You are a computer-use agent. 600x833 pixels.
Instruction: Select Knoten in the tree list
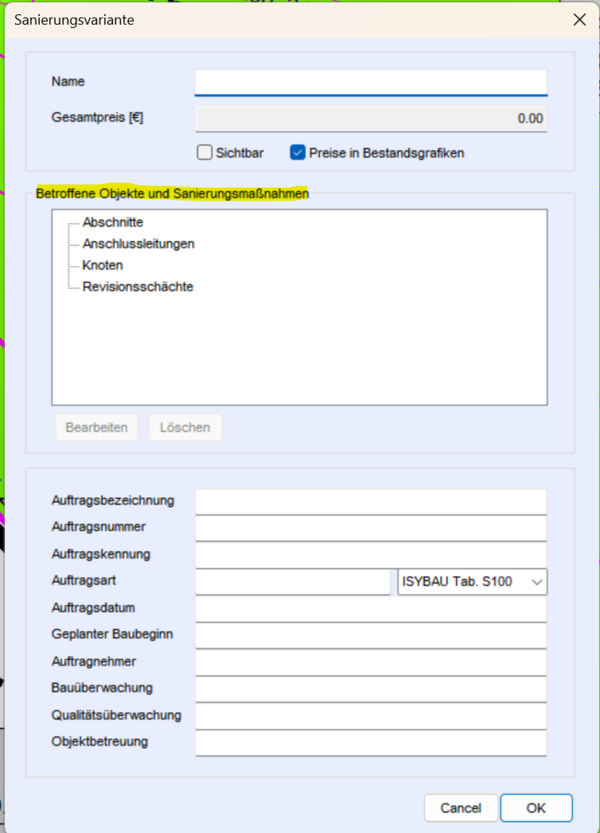pos(103,265)
